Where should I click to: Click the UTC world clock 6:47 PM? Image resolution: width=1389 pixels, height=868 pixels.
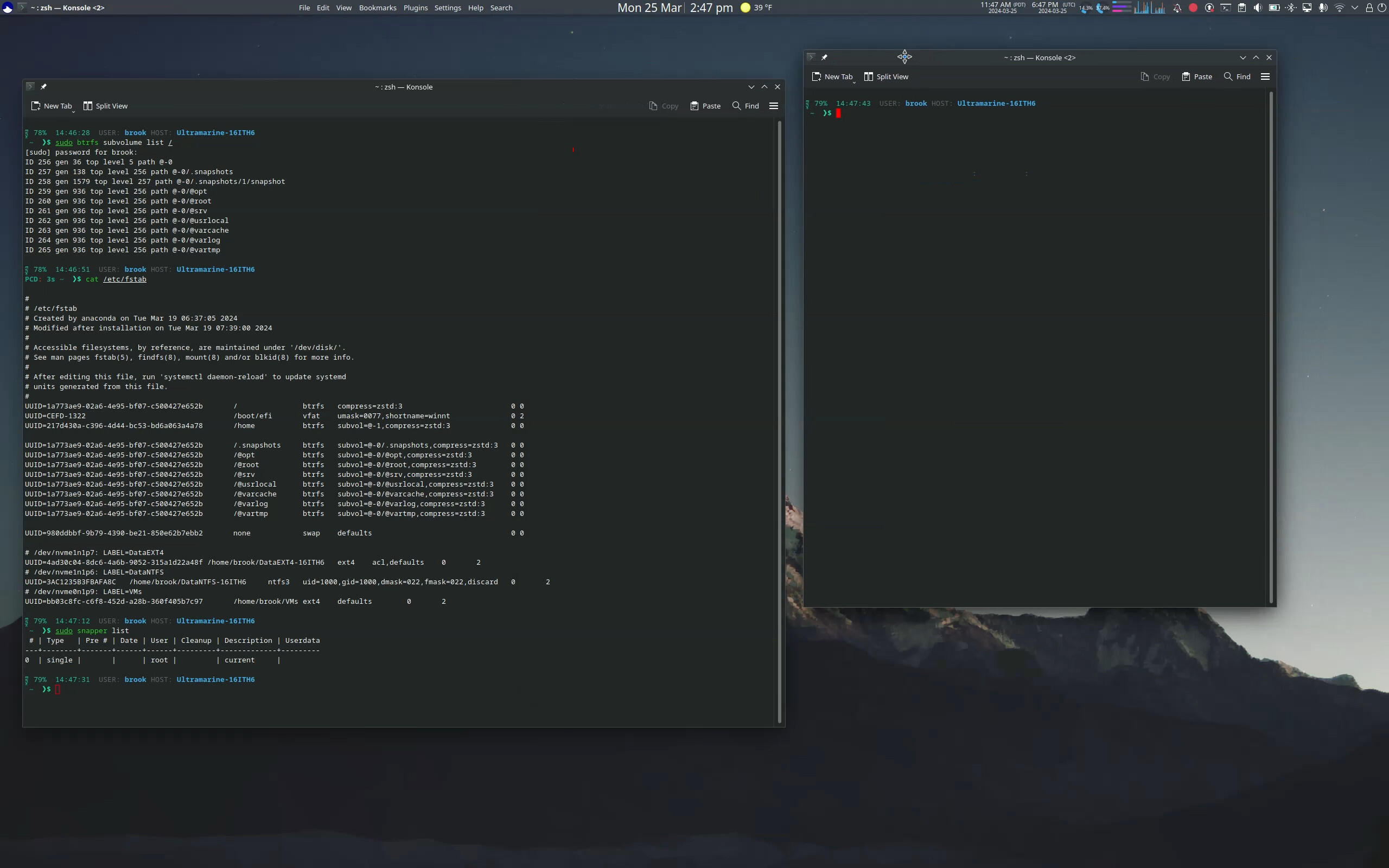pyautogui.click(x=1053, y=8)
